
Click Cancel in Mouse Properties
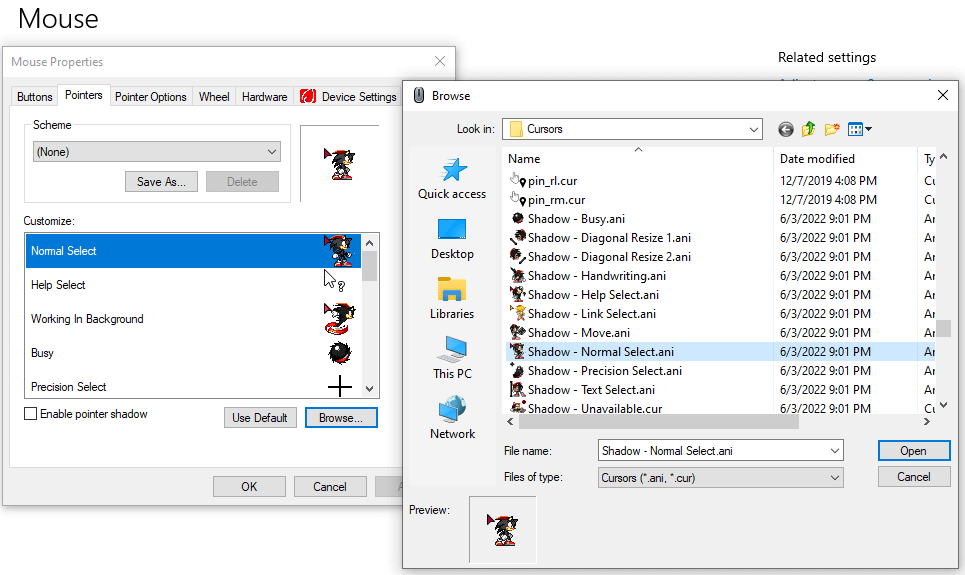(x=330, y=486)
